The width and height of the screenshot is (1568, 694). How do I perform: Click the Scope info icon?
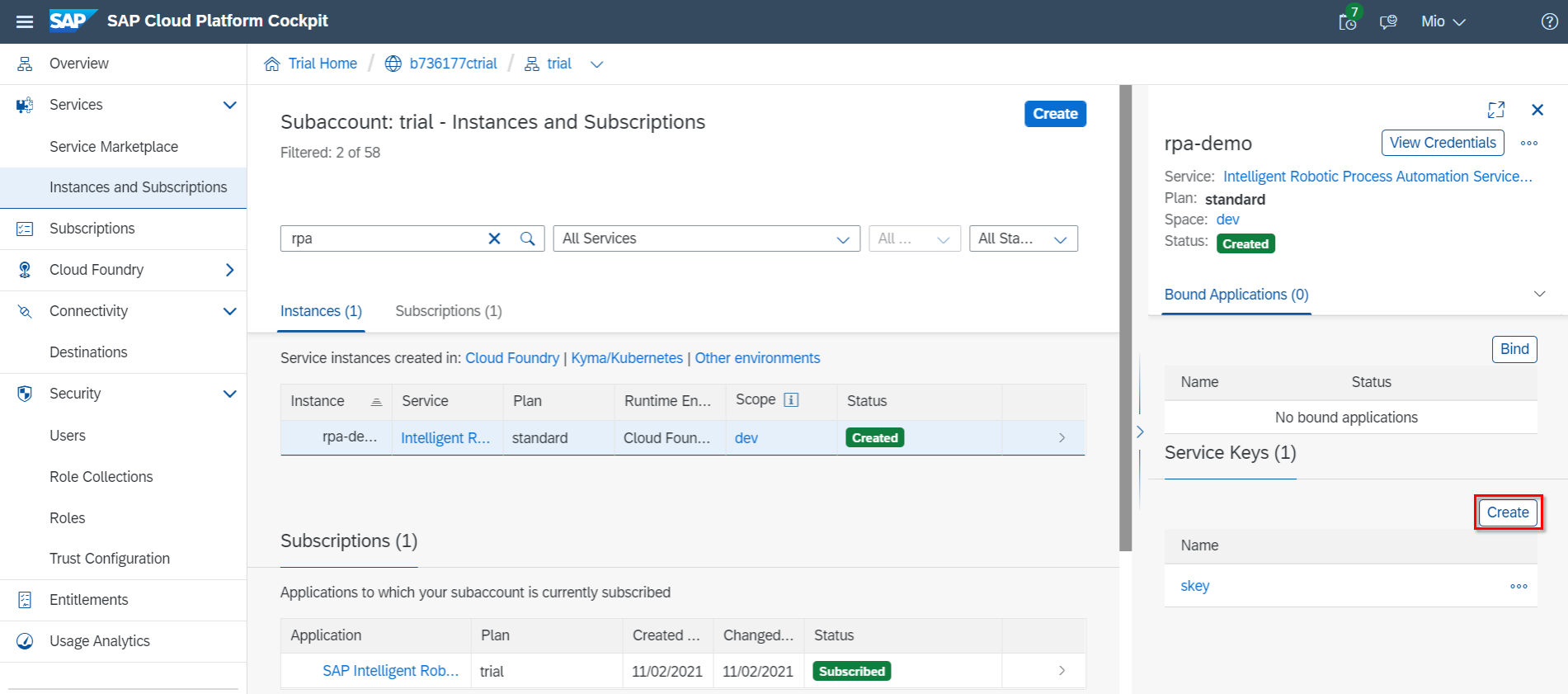point(791,400)
